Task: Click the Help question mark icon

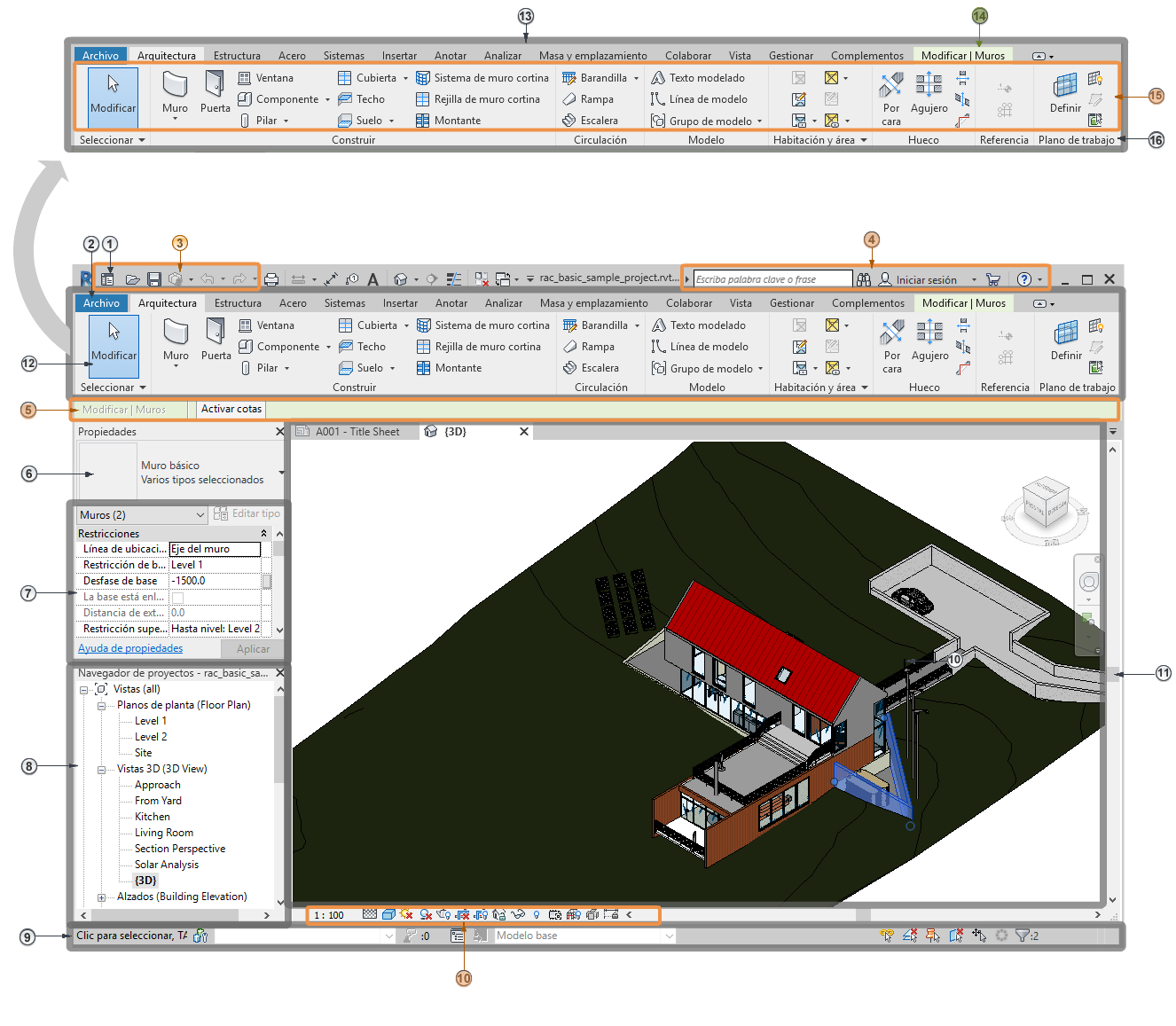Action: point(1024,279)
